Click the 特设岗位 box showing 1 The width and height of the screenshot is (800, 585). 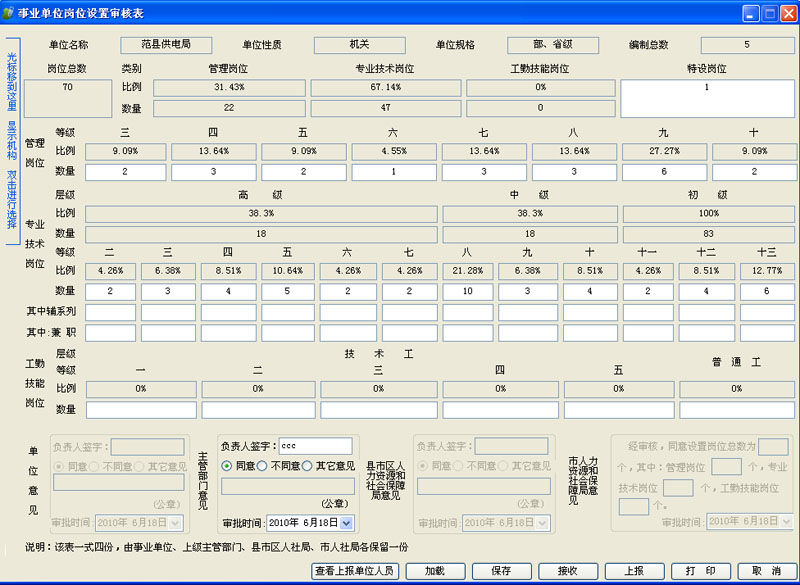pos(707,98)
